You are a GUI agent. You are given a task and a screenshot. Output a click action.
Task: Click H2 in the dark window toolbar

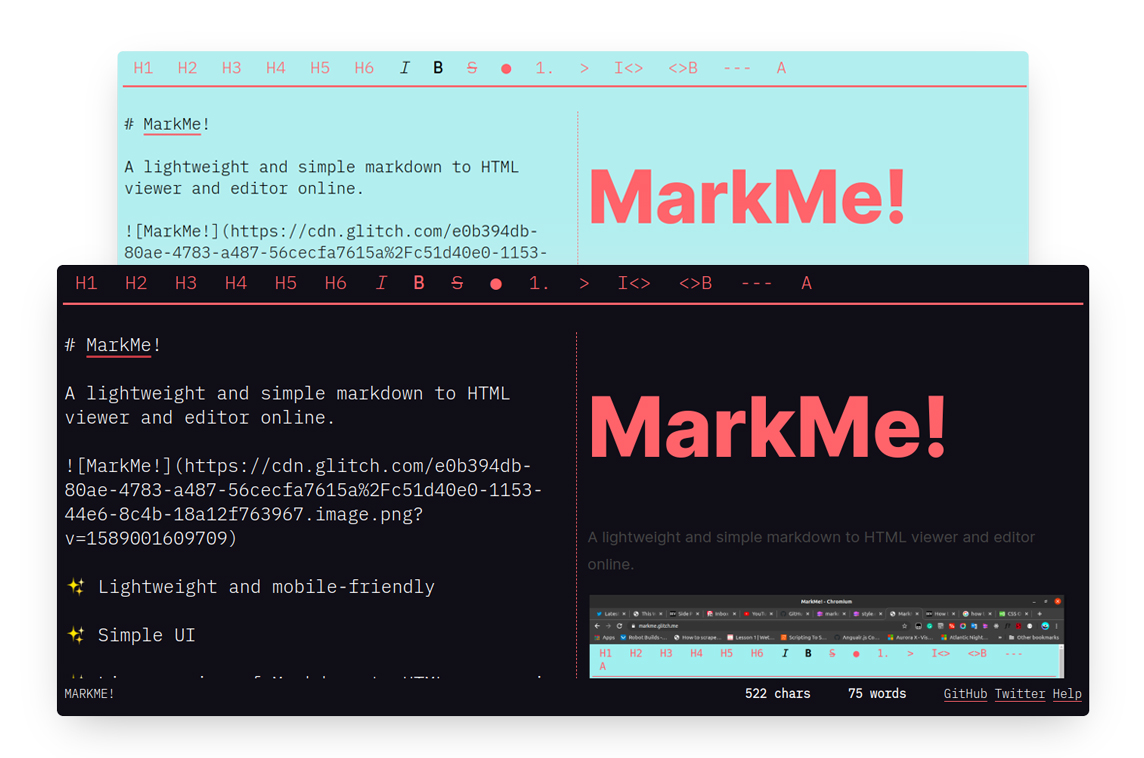[x=136, y=283]
